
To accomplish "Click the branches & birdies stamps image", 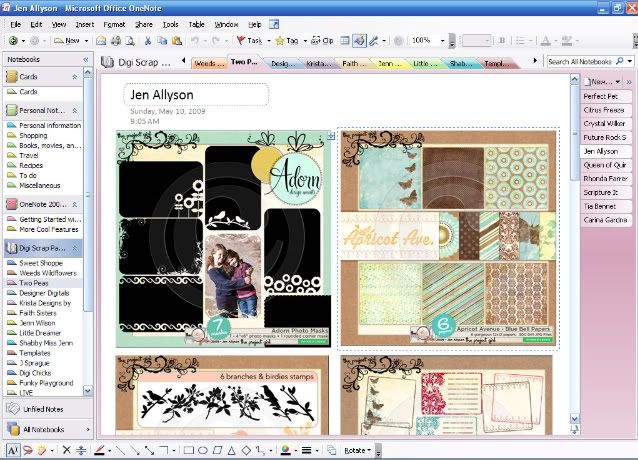I will (222, 395).
